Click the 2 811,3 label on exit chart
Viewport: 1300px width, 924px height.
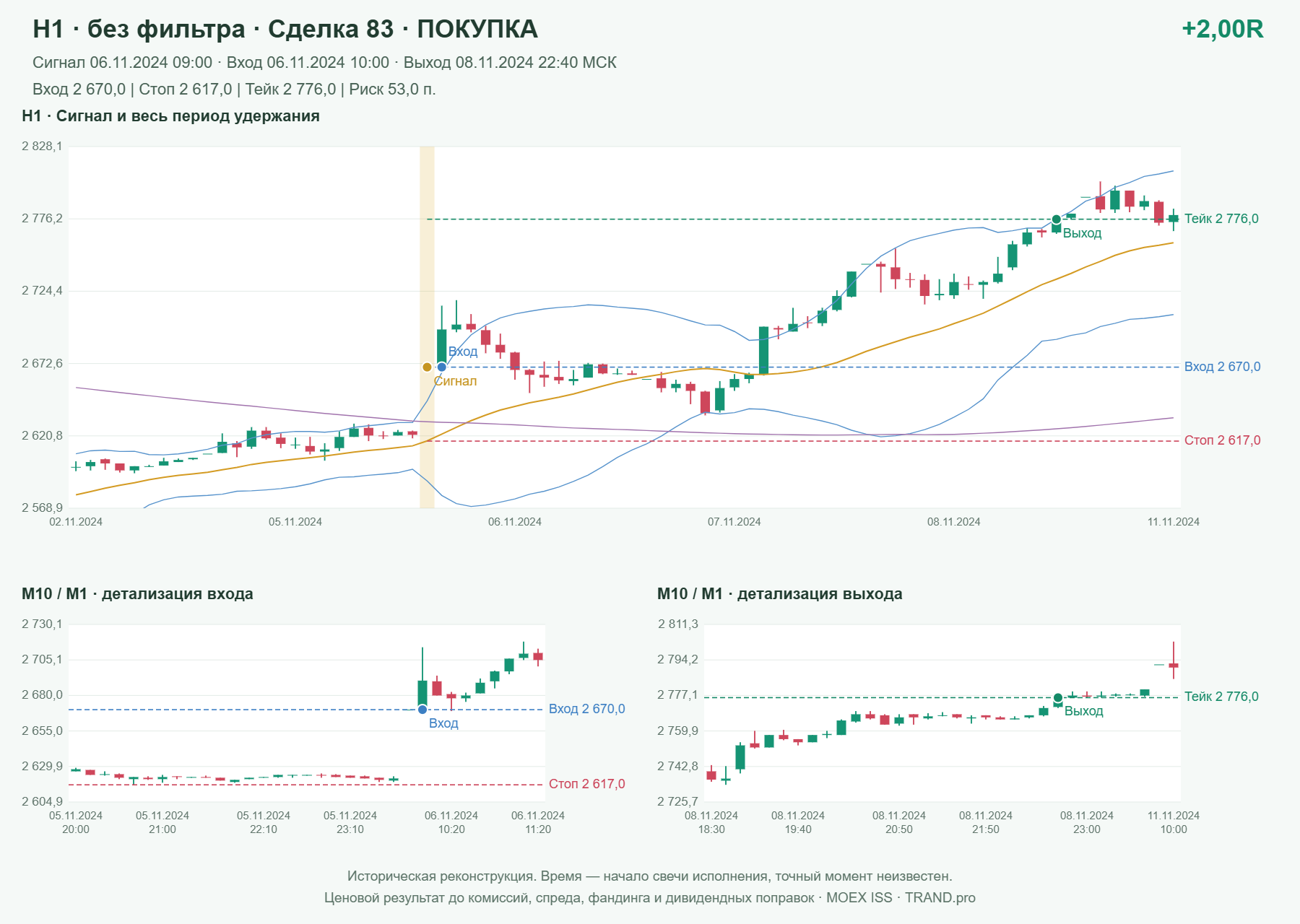tap(677, 624)
